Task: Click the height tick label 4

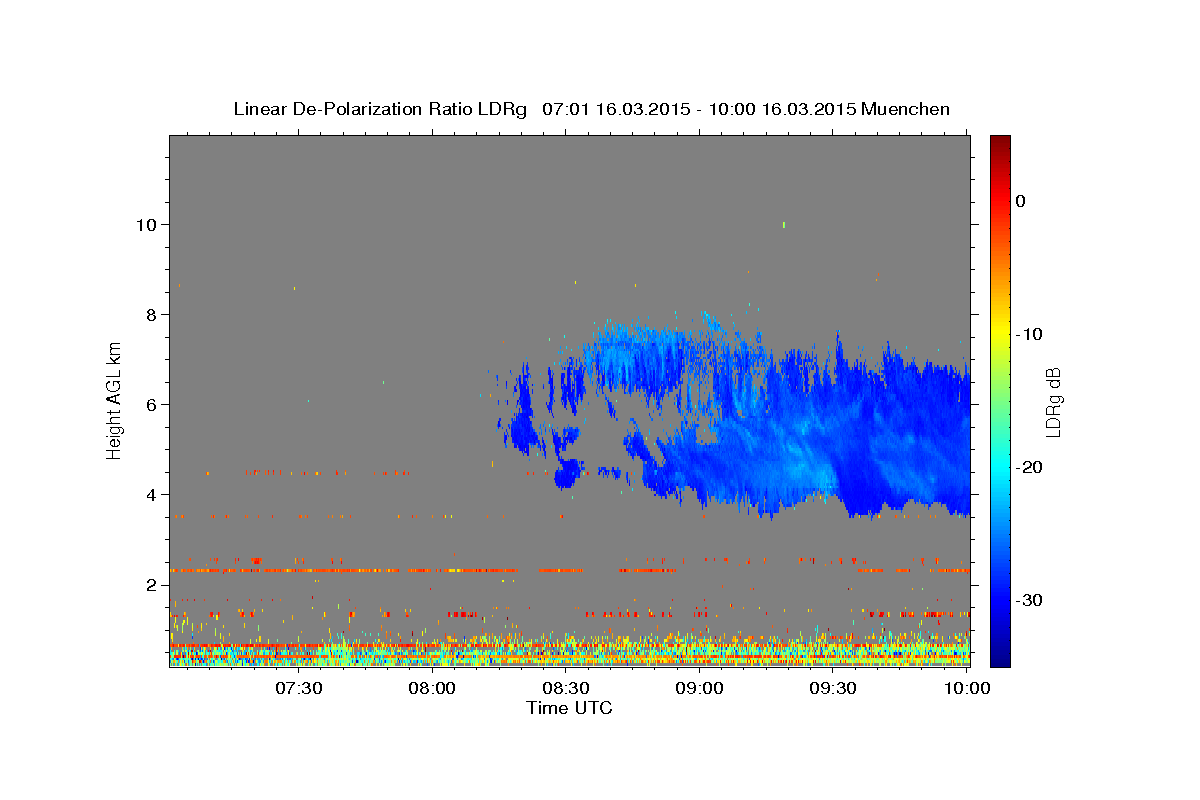Action: 150,495
